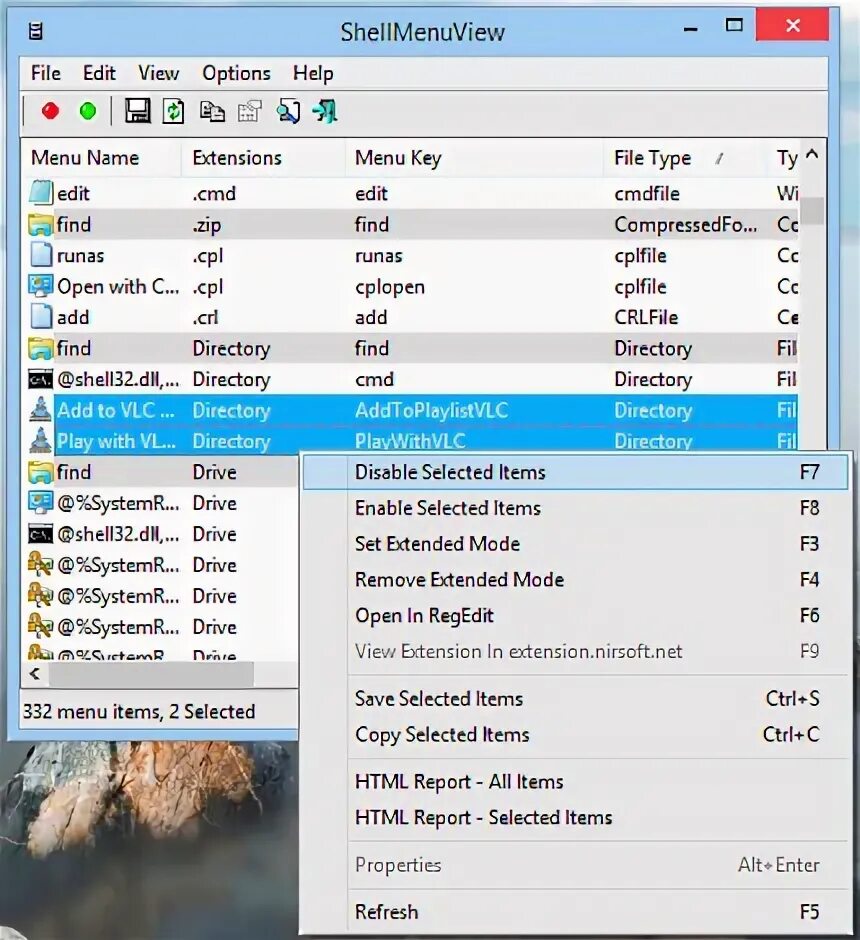Click the horizontal scrollbar thumb
Screen dimensions: 860x940
point(151,674)
